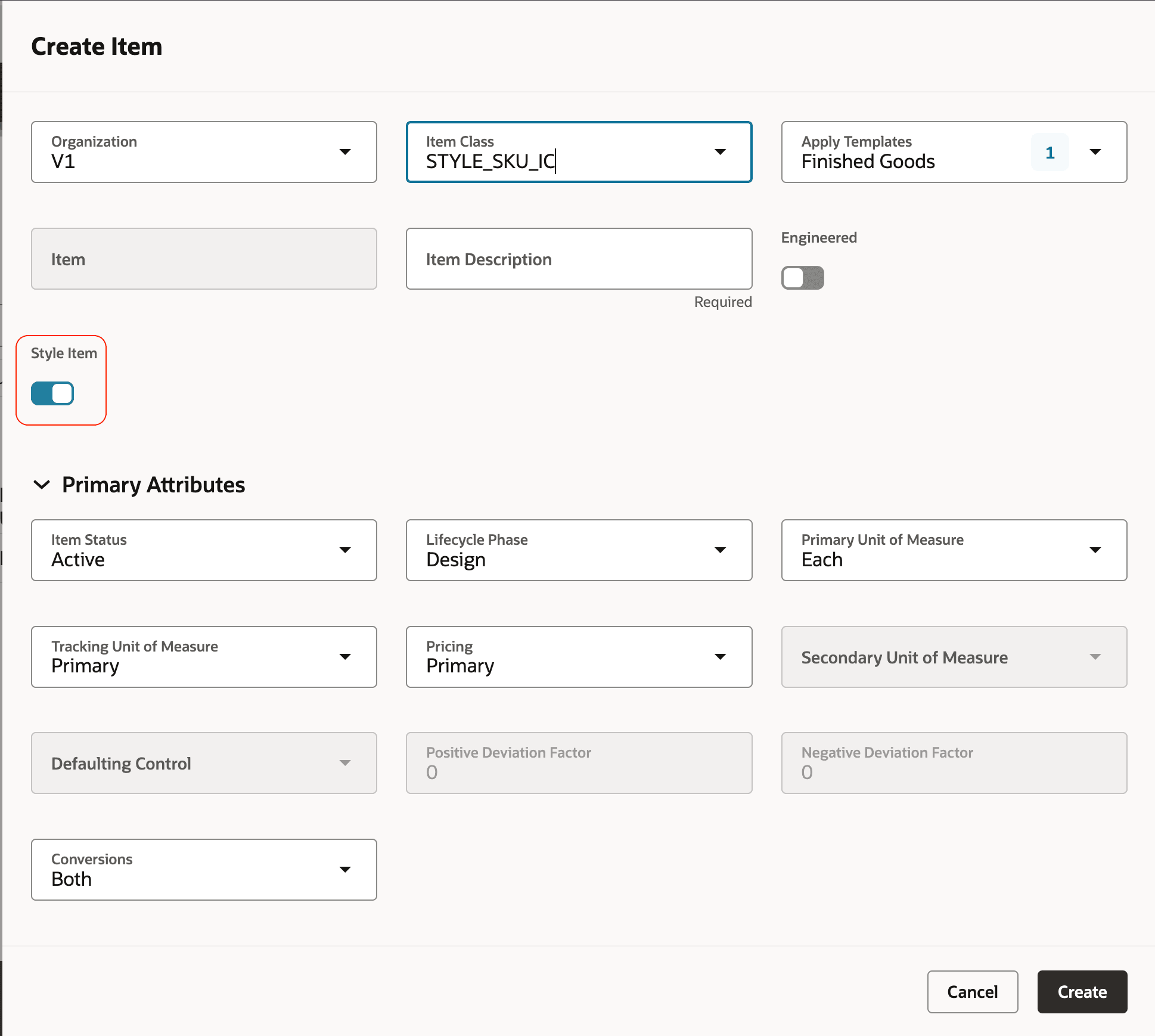
Task: Click the Required label under Item Description
Action: tap(722, 302)
